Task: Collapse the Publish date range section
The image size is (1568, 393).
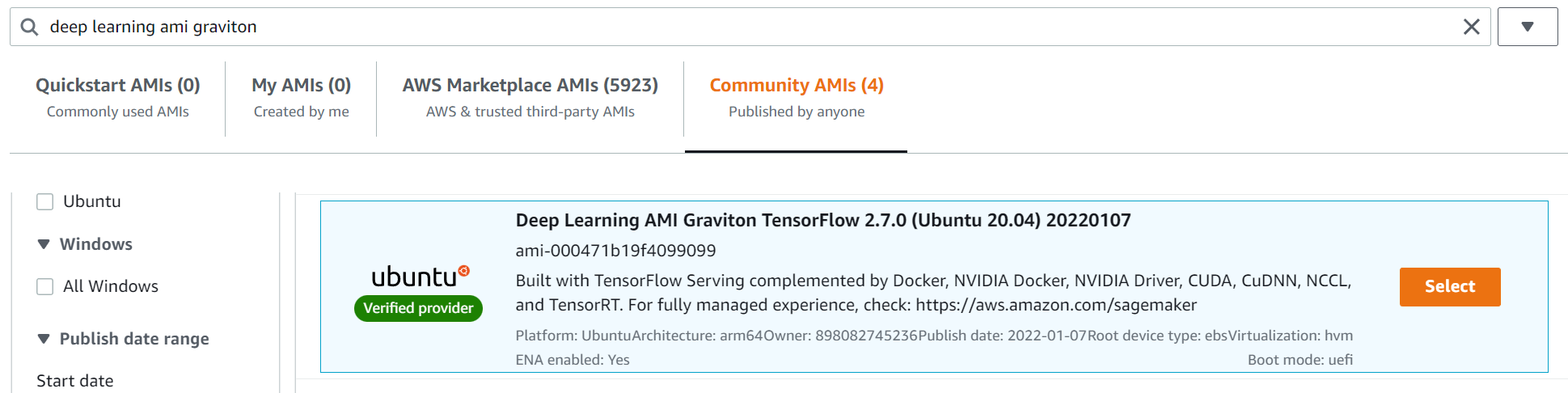Action: [44, 339]
